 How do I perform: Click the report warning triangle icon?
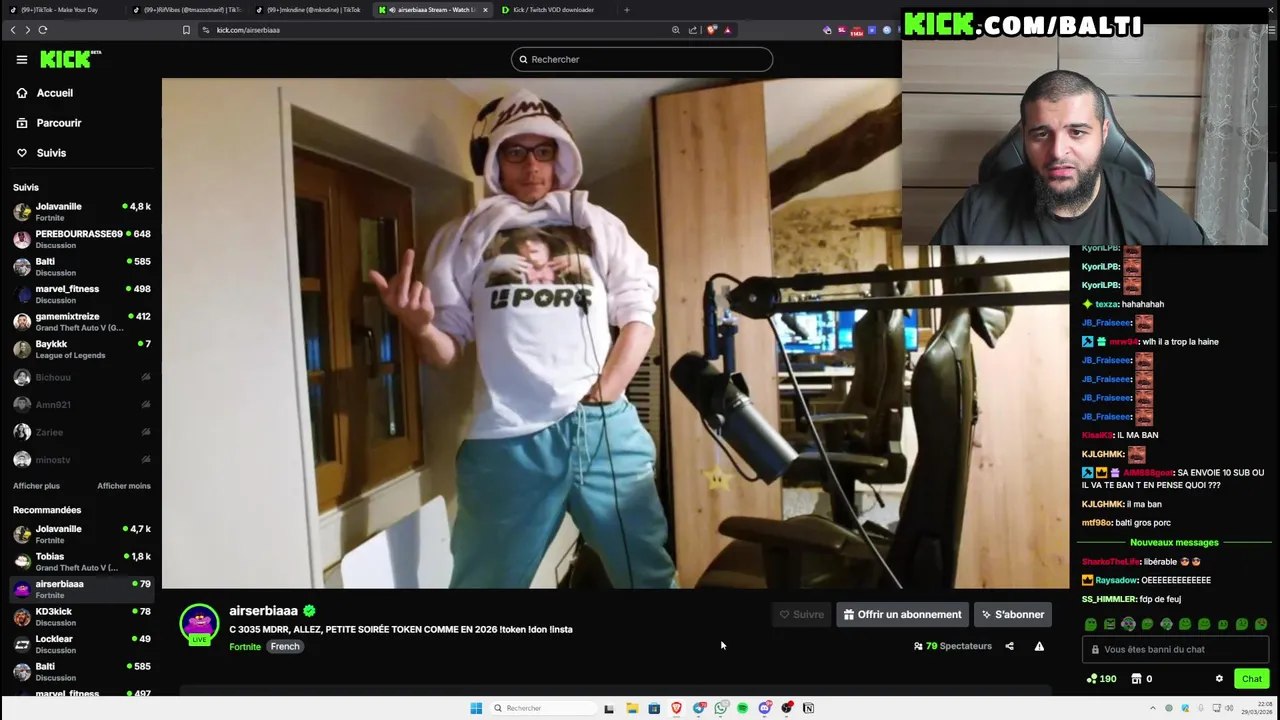pos(1039,646)
